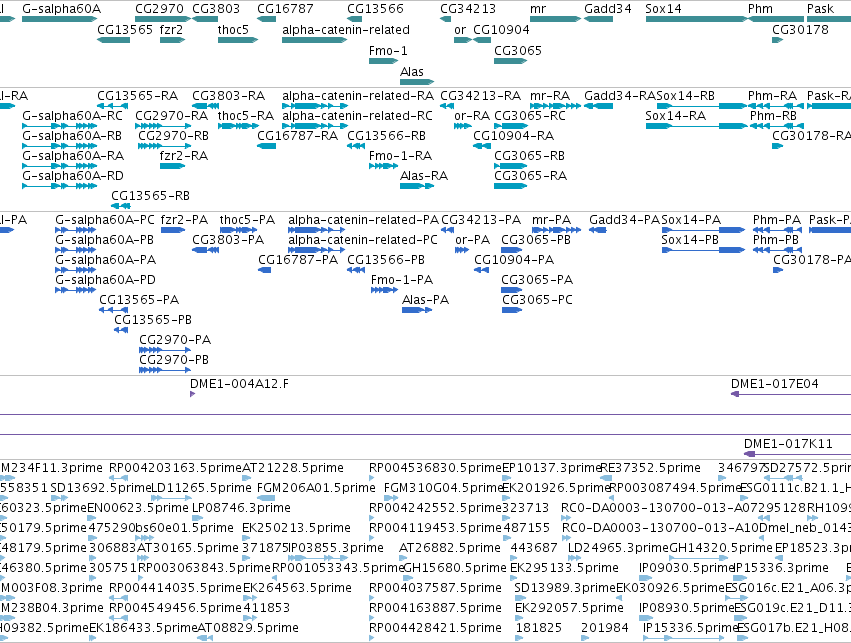Click the Sox14 gene label

coord(663,9)
